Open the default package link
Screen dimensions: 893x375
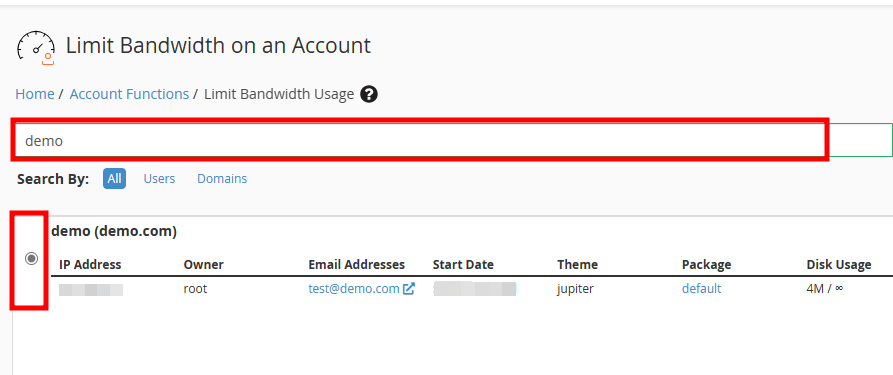[x=702, y=289]
